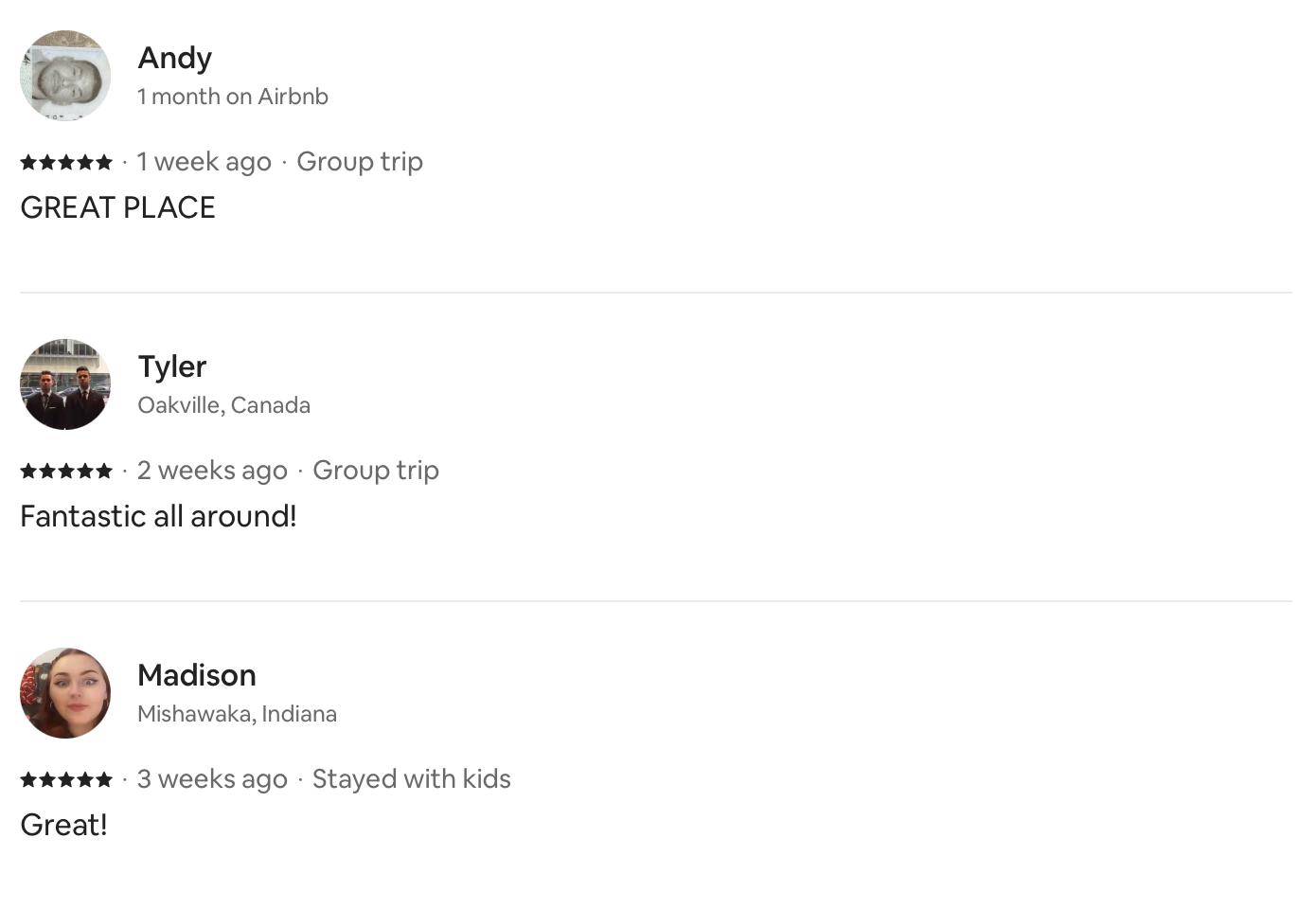This screenshot has width=1316, height=909.
Task: Click the "3 weeks ago" review date
Action: [212, 779]
